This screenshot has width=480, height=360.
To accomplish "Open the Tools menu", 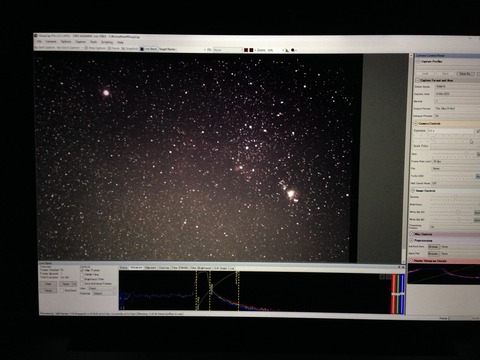I will click(93, 42).
